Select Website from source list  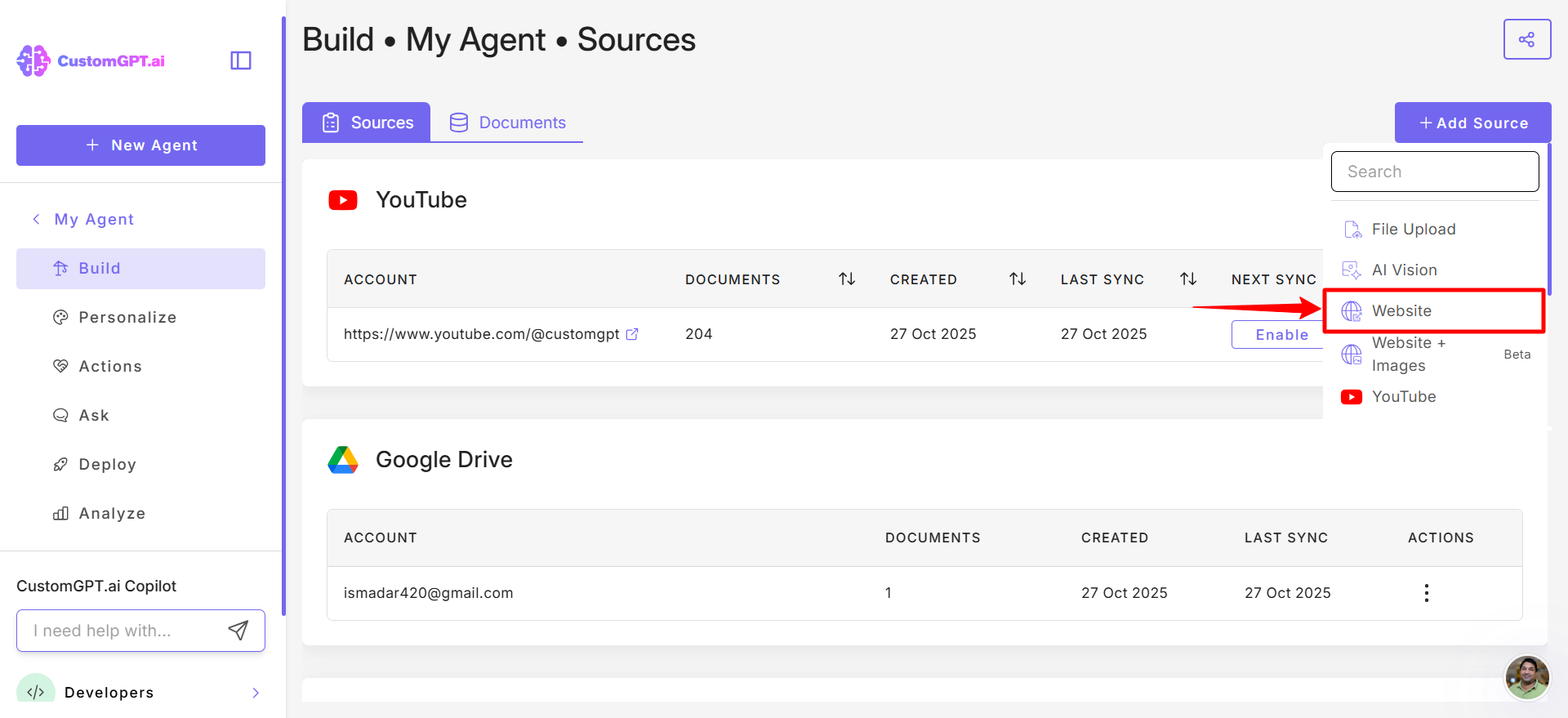point(1435,311)
